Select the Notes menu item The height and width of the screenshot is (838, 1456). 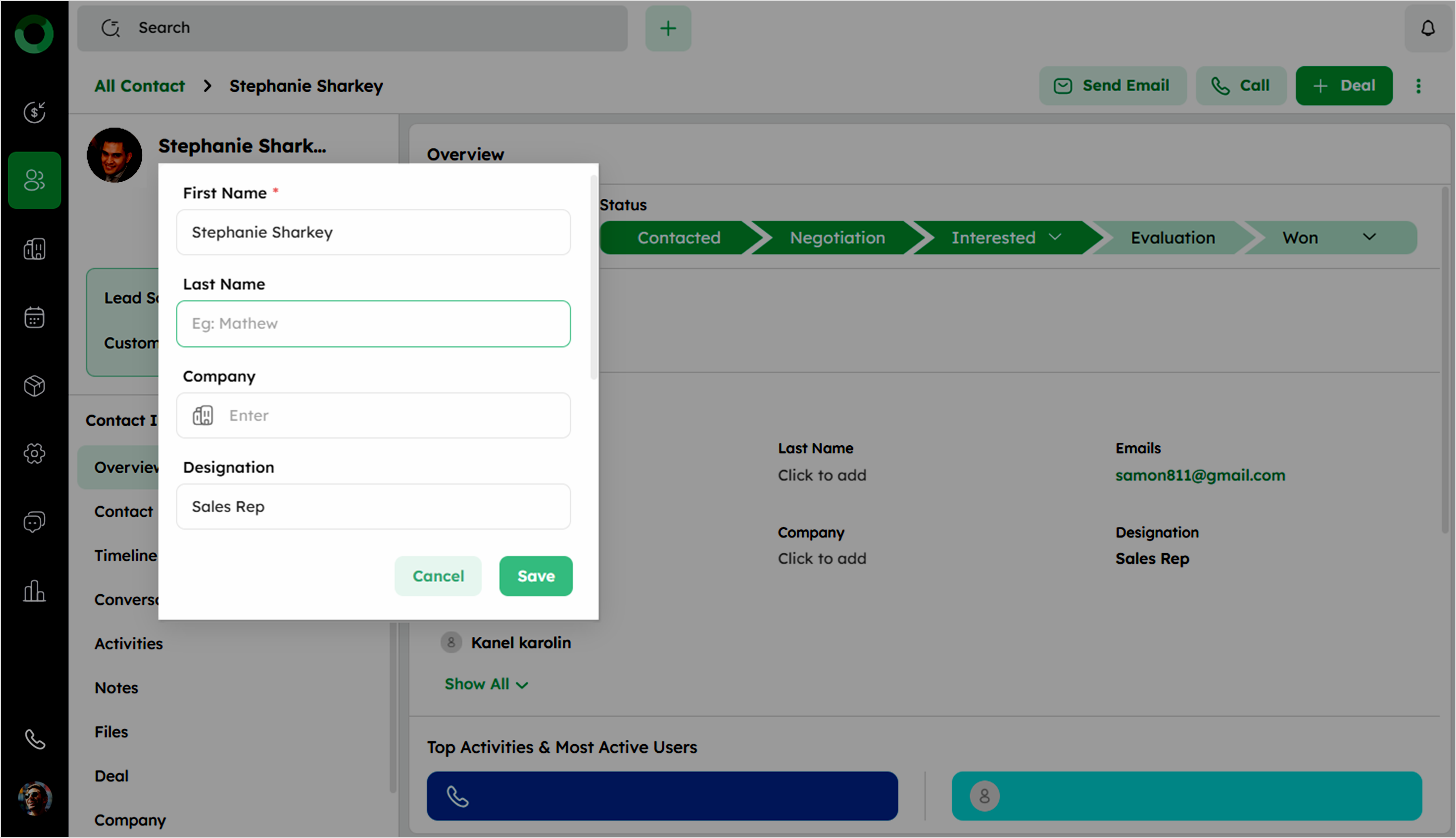coord(116,688)
